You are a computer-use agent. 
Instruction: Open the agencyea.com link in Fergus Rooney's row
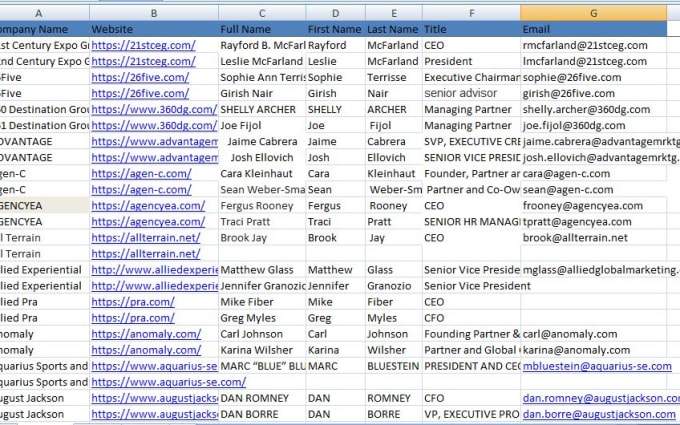(x=148, y=206)
